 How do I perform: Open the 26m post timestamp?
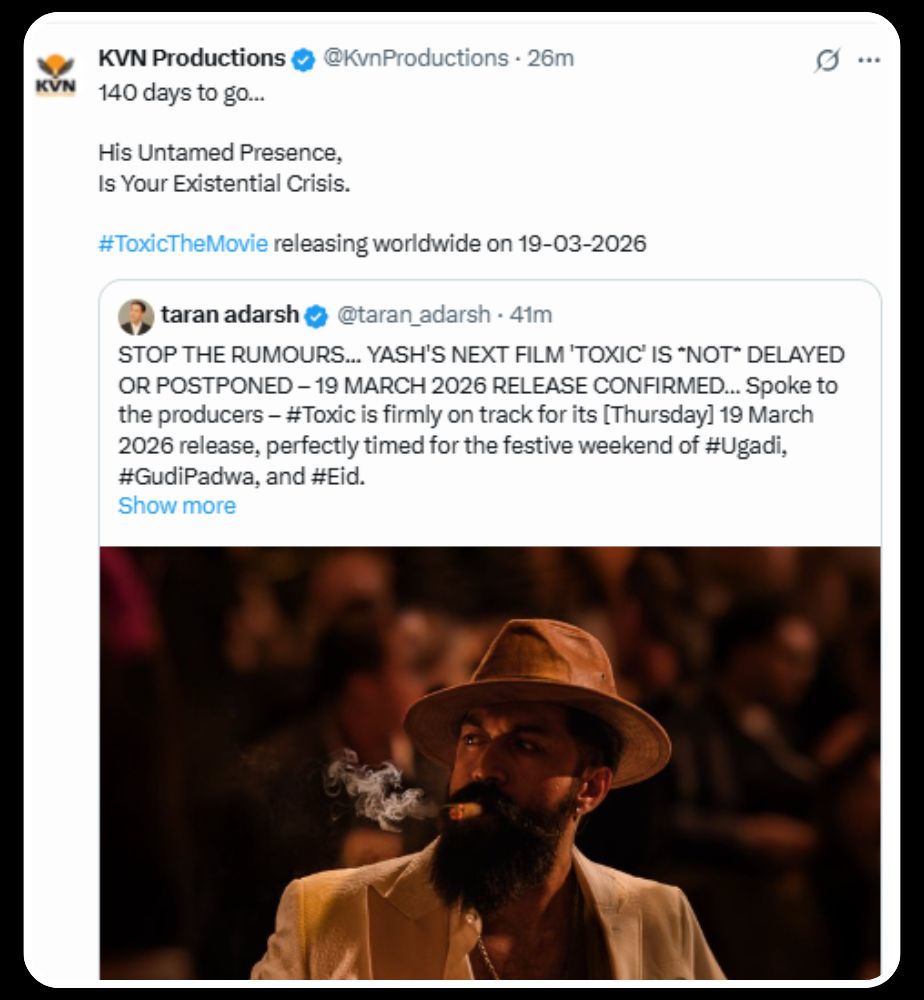[x=551, y=59]
